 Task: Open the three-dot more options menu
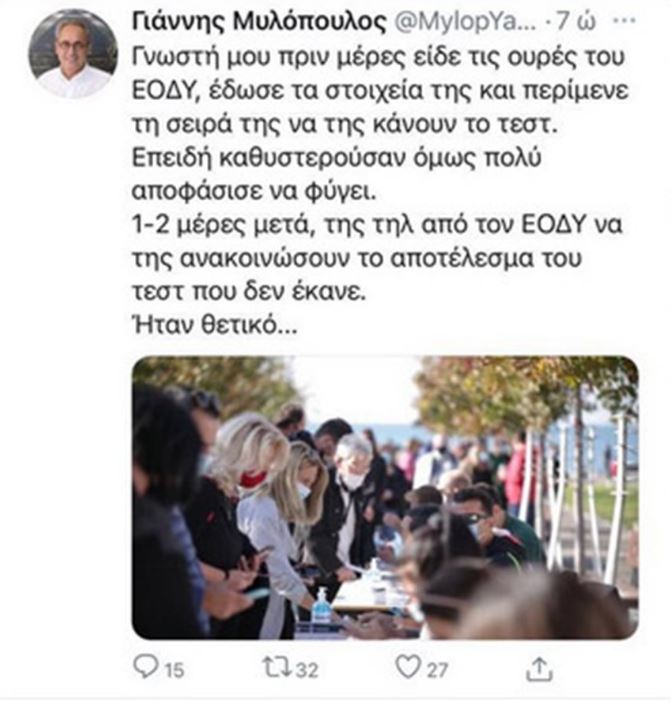(625, 20)
